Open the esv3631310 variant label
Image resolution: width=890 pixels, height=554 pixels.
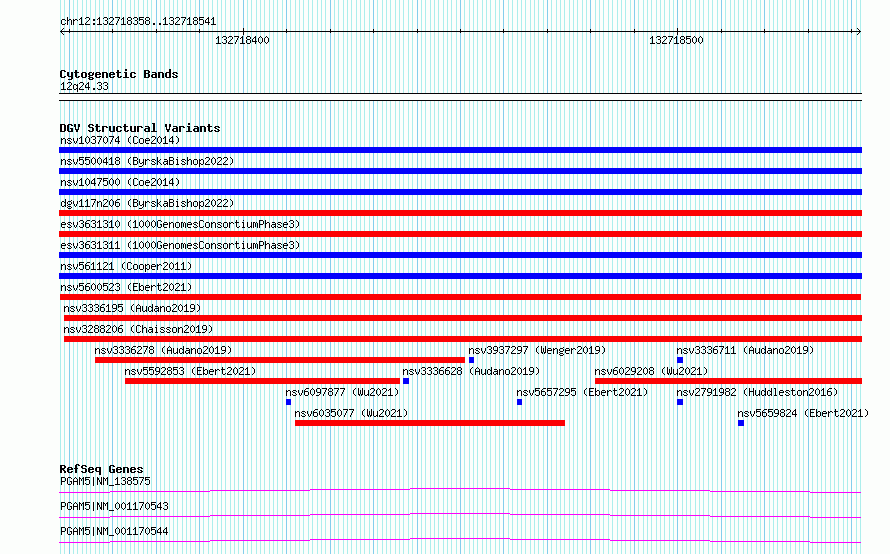[180, 224]
